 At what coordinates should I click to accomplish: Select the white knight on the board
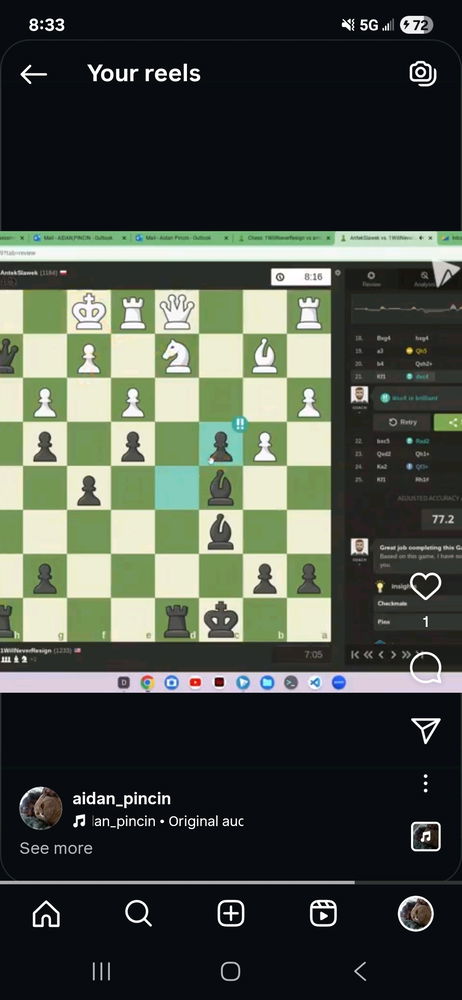pos(177,356)
